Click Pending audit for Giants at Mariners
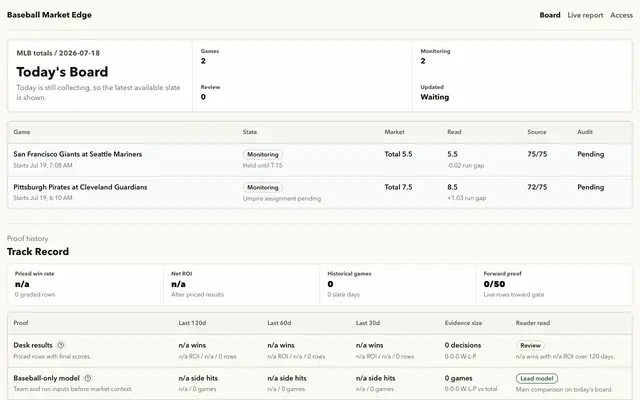The width and height of the screenshot is (640, 400). pyautogui.click(x=590, y=154)
